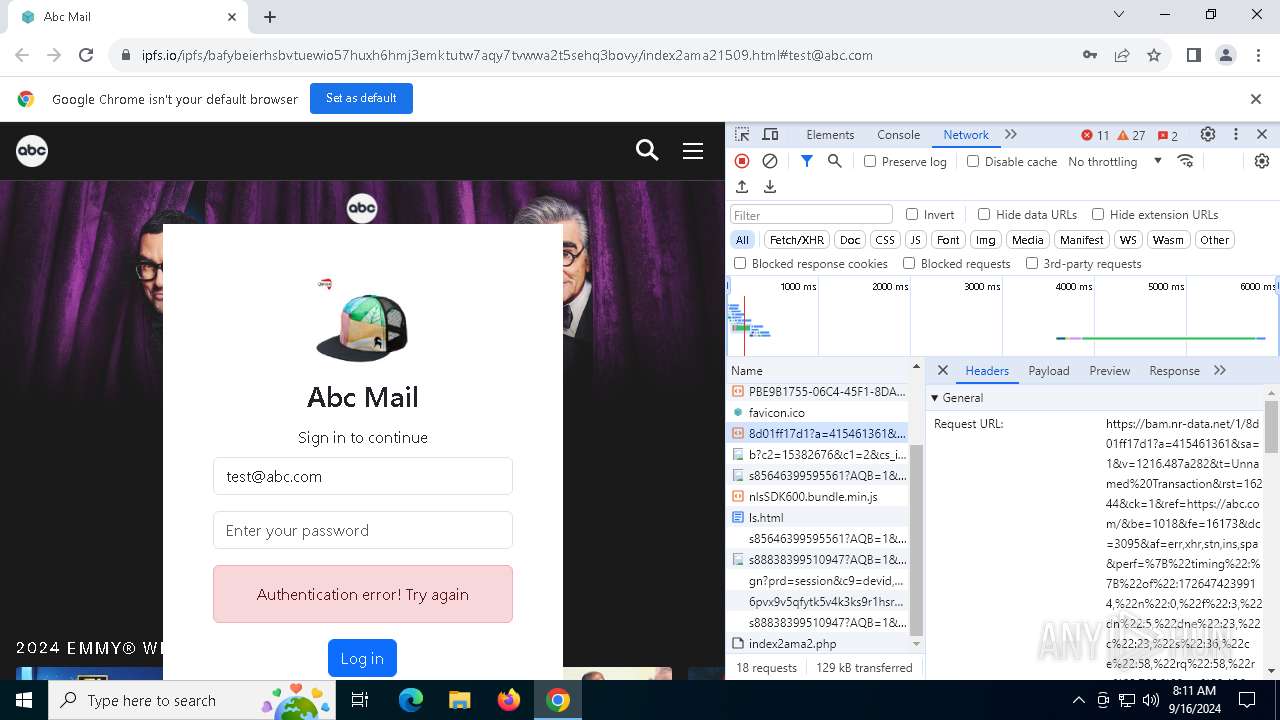Open the Preview tab
The width and height of the screenshot is (1280, 720).
click(1109, 370)
